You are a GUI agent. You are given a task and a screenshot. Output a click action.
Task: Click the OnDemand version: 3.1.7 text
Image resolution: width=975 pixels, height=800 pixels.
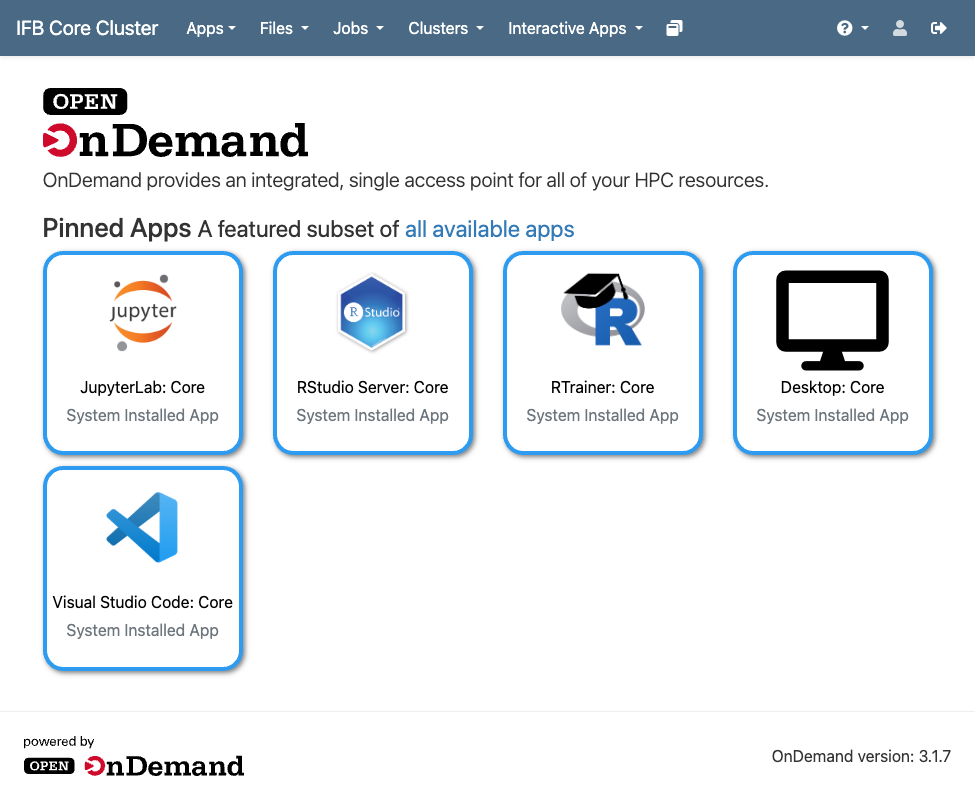tap(861, 756)
